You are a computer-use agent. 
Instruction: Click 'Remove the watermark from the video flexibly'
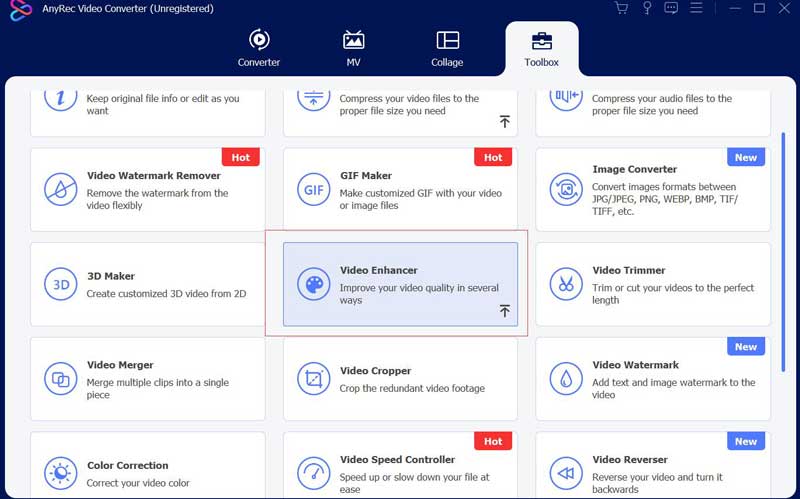(157, 199)
